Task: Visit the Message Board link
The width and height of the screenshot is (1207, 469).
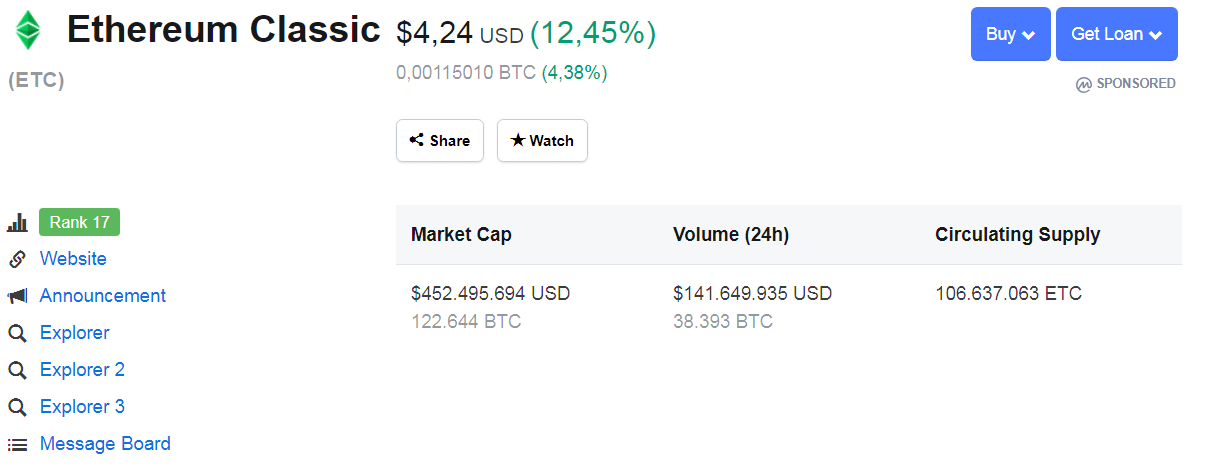Action: click(x=105, y=444)
